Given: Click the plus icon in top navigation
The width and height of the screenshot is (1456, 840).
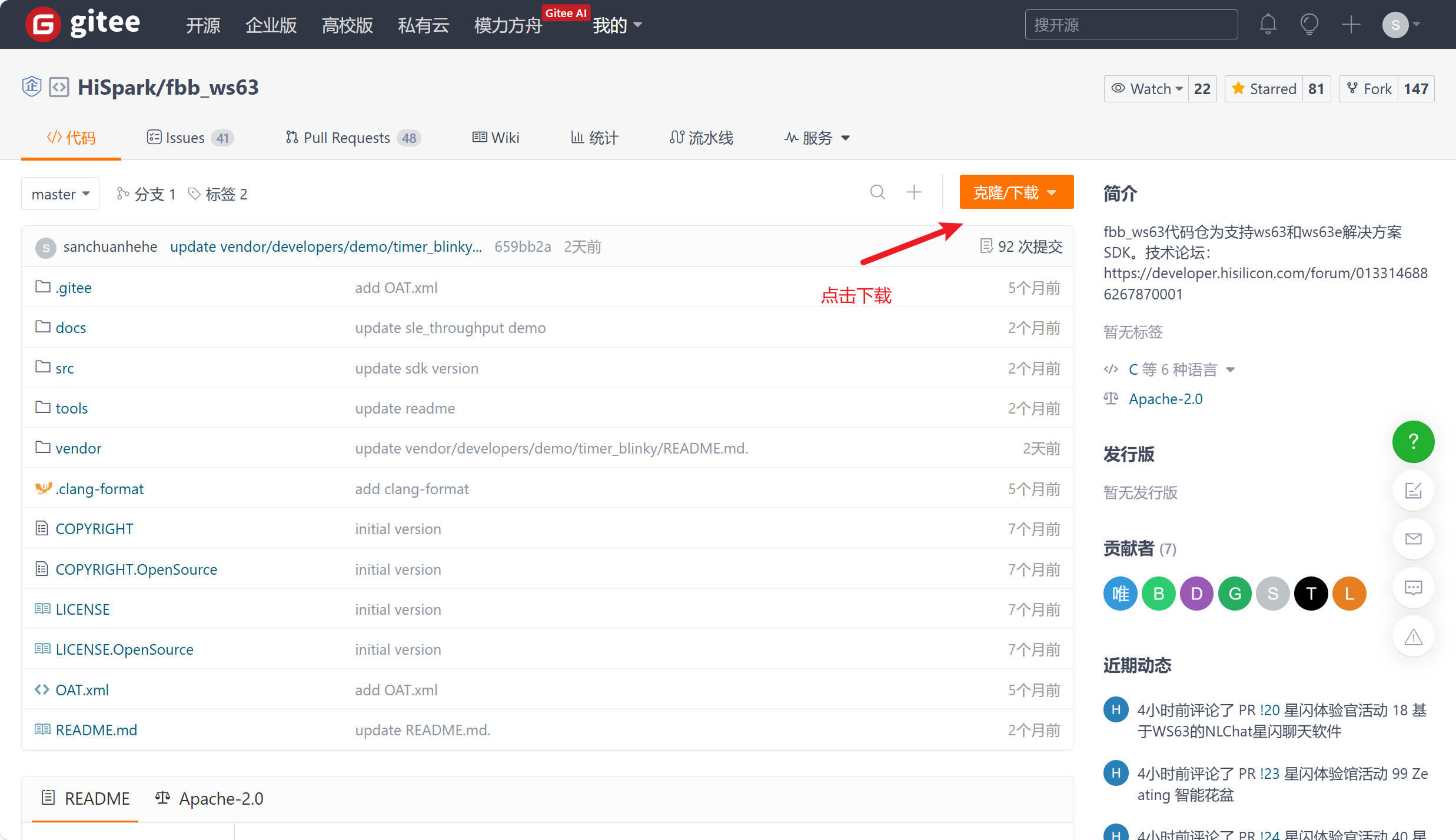Looking at the screenshot, I should tap(1351, 25).
